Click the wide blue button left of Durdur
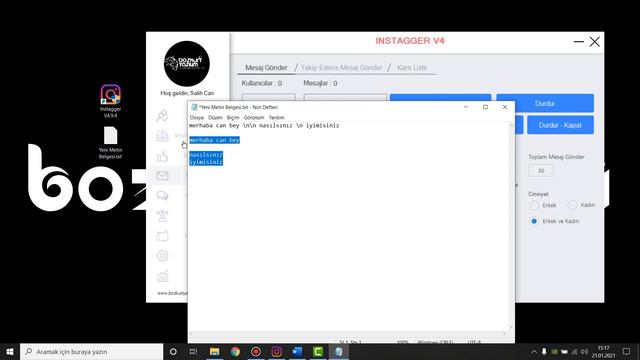Screen dimensions: 640x360 point(440,98)
